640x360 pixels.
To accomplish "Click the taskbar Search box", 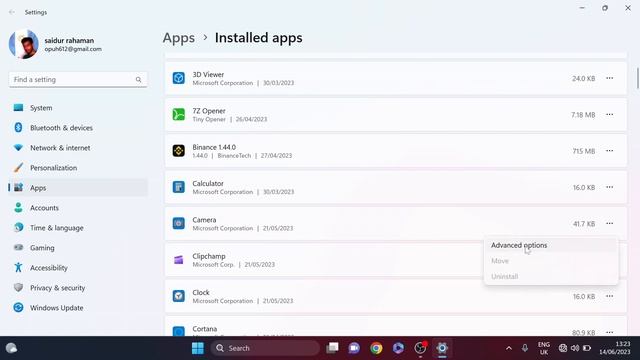I will click(x=265, y=348).
